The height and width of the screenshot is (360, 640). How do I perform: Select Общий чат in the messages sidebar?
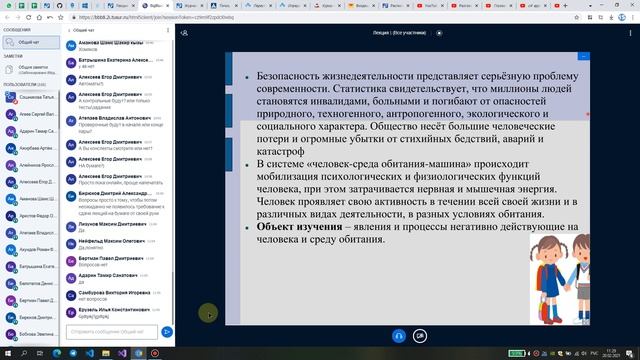click(31, 42)
